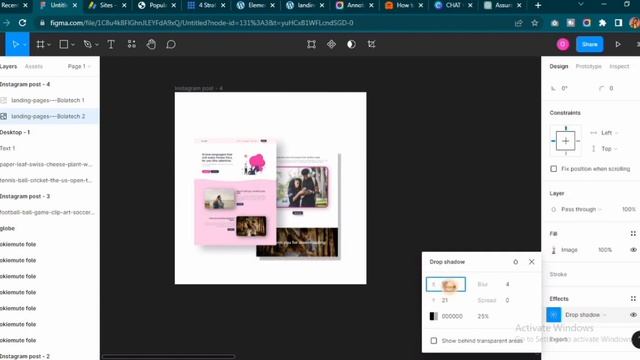The image size is (640, 360).
Task: Click the user avatar in the toolbar
Action: coord(563,44)
